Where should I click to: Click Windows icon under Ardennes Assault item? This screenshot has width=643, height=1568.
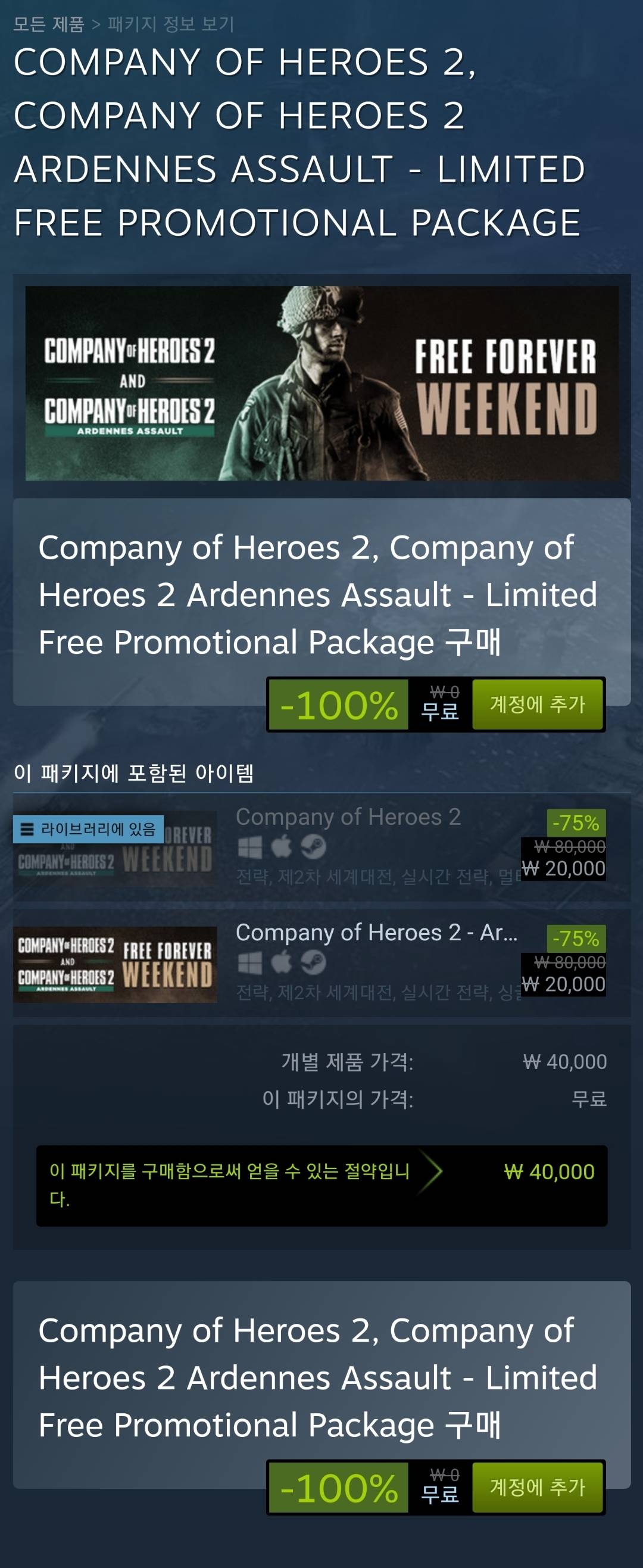249,962
